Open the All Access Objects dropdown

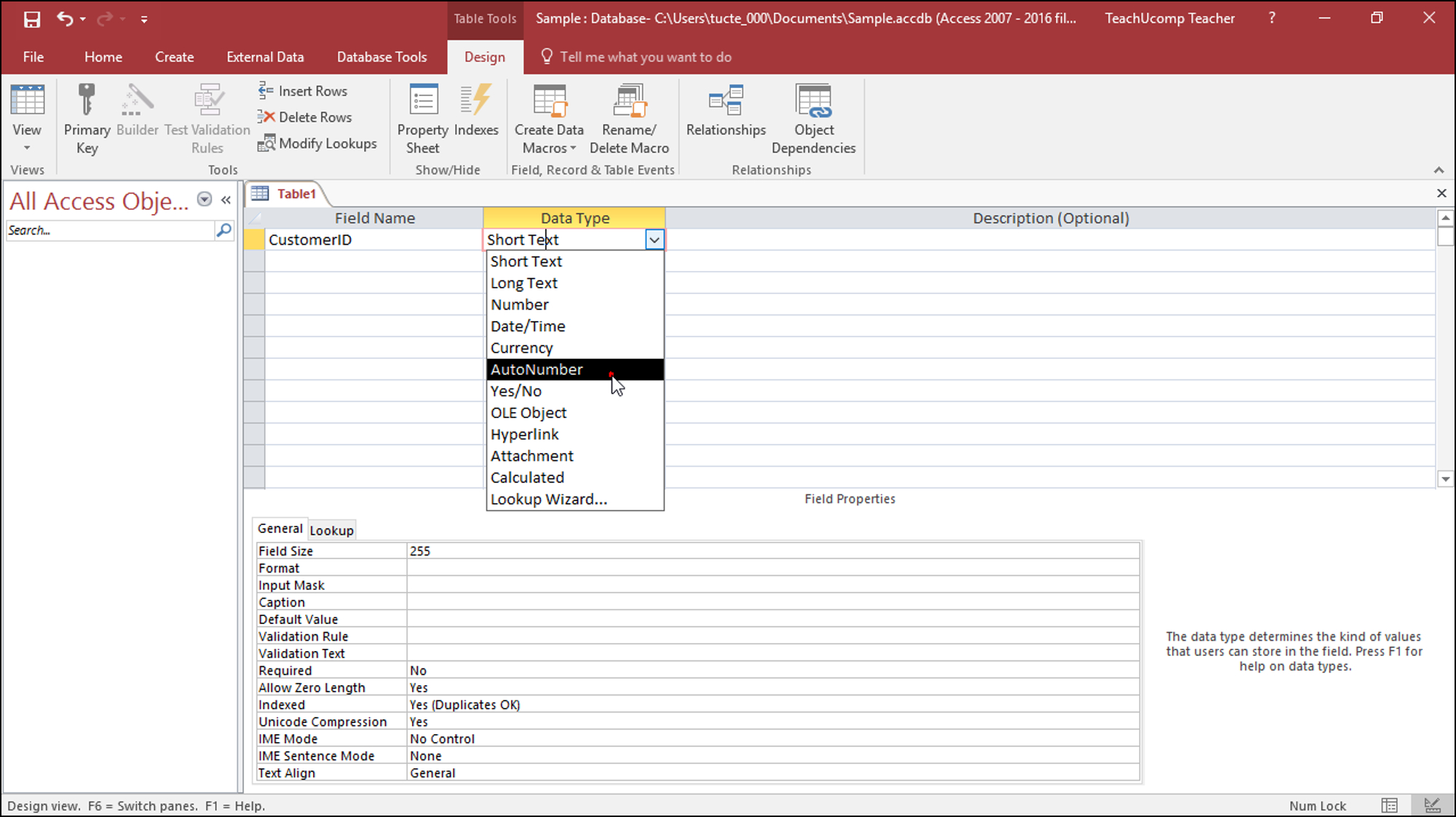pyautogui.click(x=204, y=198)
